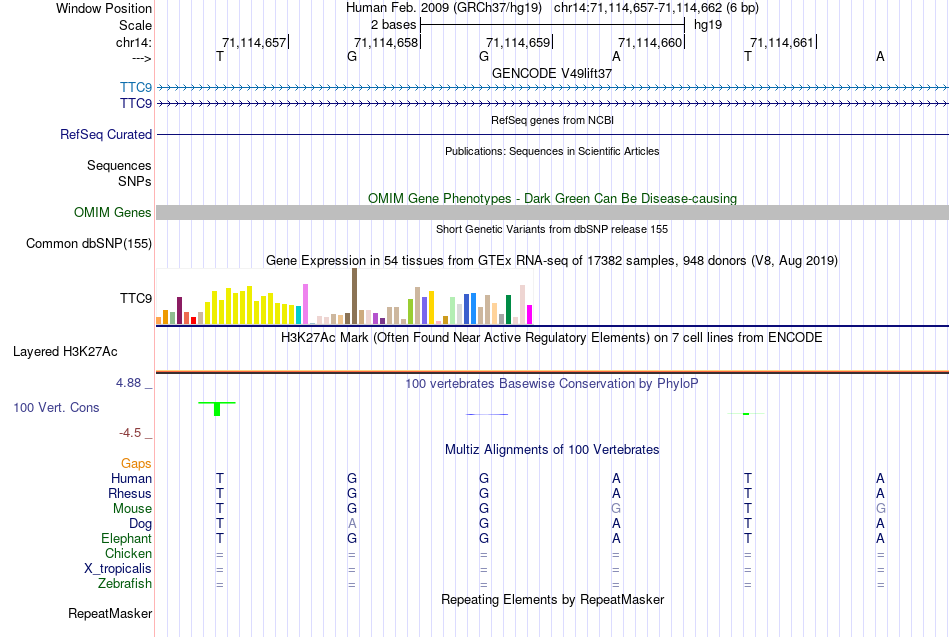Click the H3K27Ac Mark ENCODE track title
This screenshot has height=637, width=950.
pyautogui.click(x=552, y=337)
